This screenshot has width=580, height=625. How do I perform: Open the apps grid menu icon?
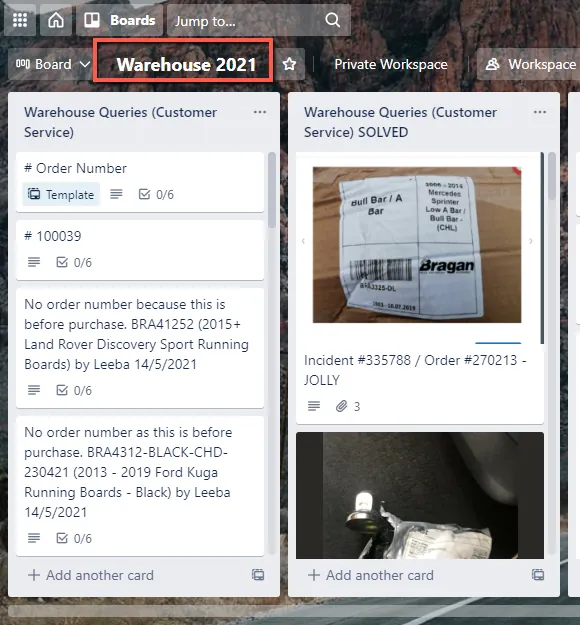[x=20, y=20]
